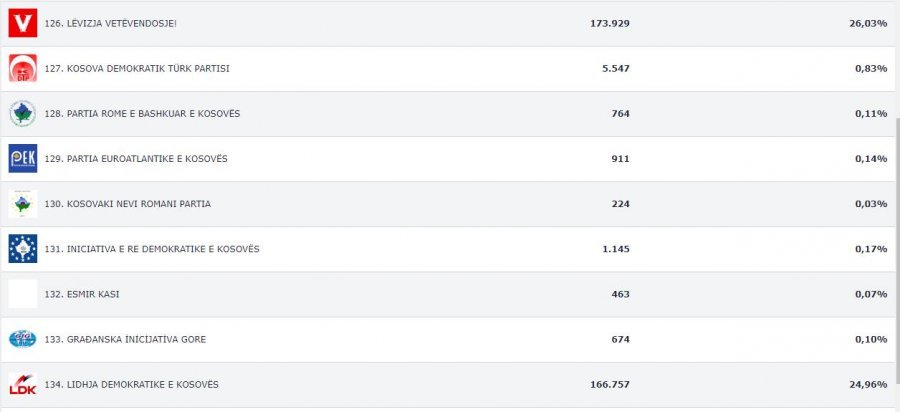Click the Kosova Demokratik Türk Partisi logo
This screenshot has width=900, height=412.
click(23, 68)
